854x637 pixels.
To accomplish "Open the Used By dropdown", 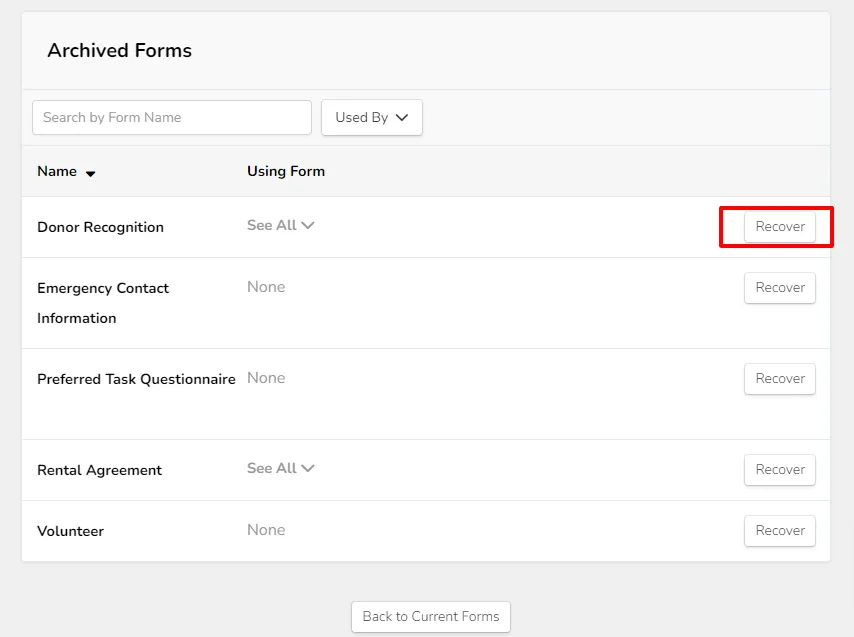I will [371, 117].
